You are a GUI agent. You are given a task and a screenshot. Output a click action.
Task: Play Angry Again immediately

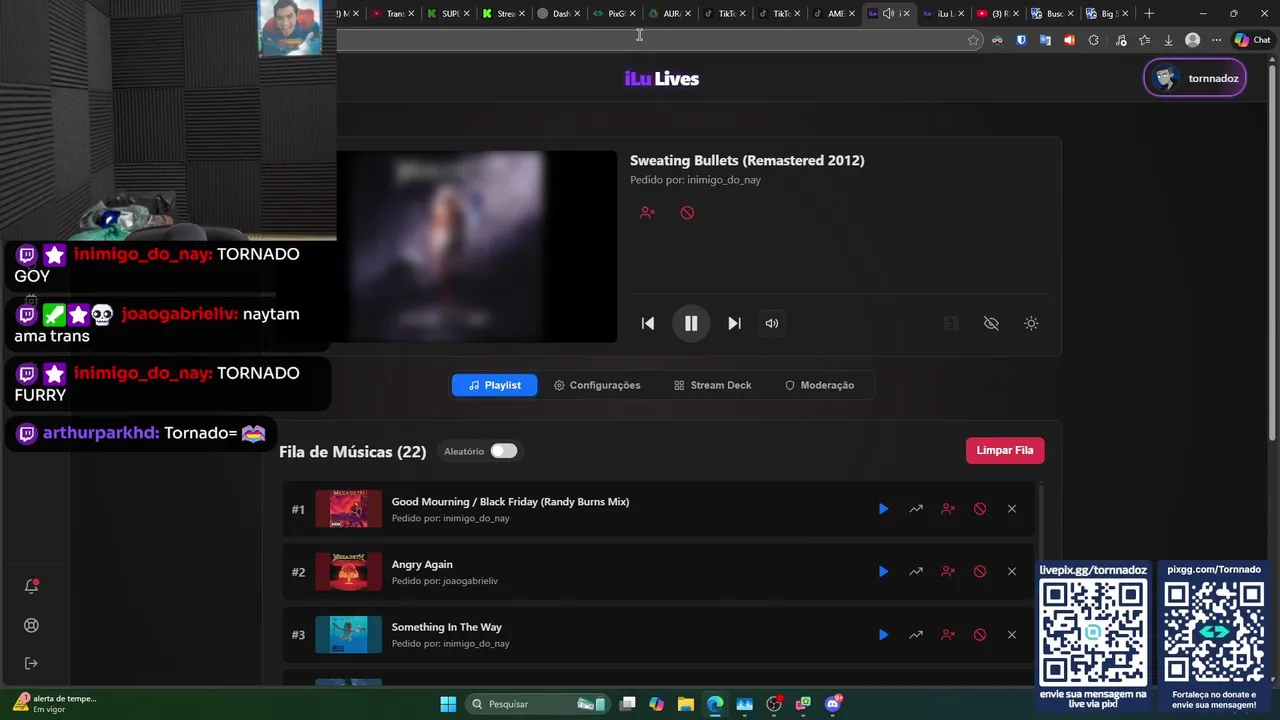coord(883,572)
